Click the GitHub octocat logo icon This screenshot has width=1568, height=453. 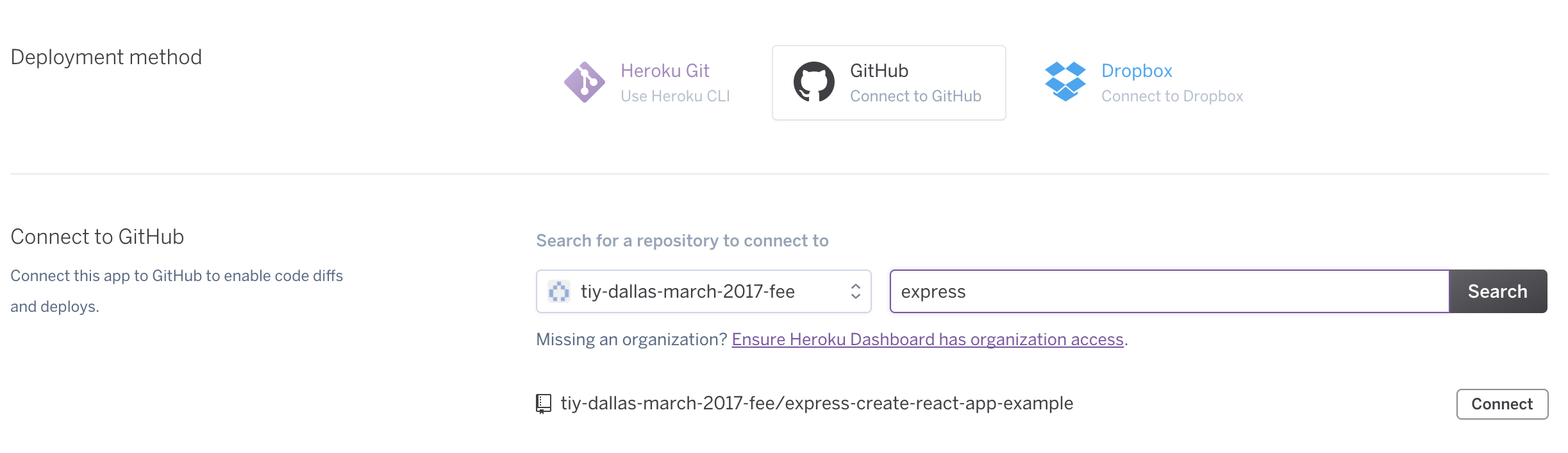coord(813,82)
